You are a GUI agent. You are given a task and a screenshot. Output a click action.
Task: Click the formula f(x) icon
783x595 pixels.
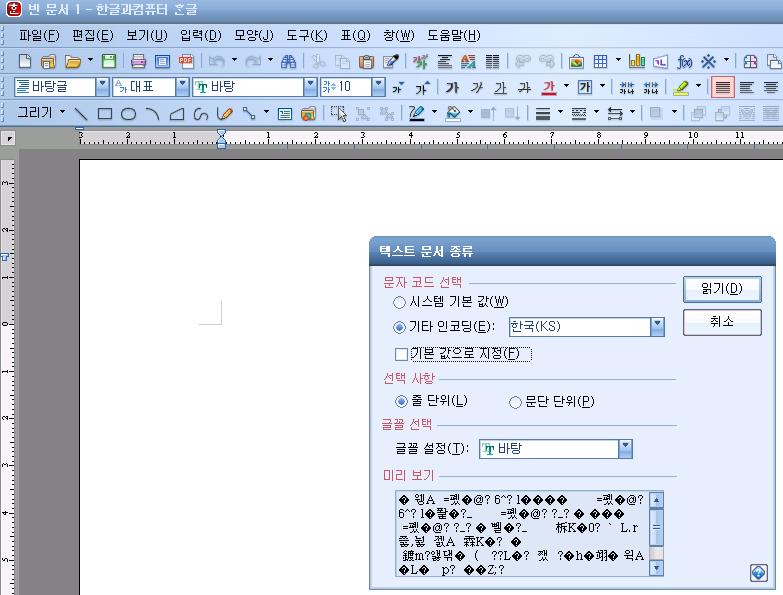click(684, 61)
